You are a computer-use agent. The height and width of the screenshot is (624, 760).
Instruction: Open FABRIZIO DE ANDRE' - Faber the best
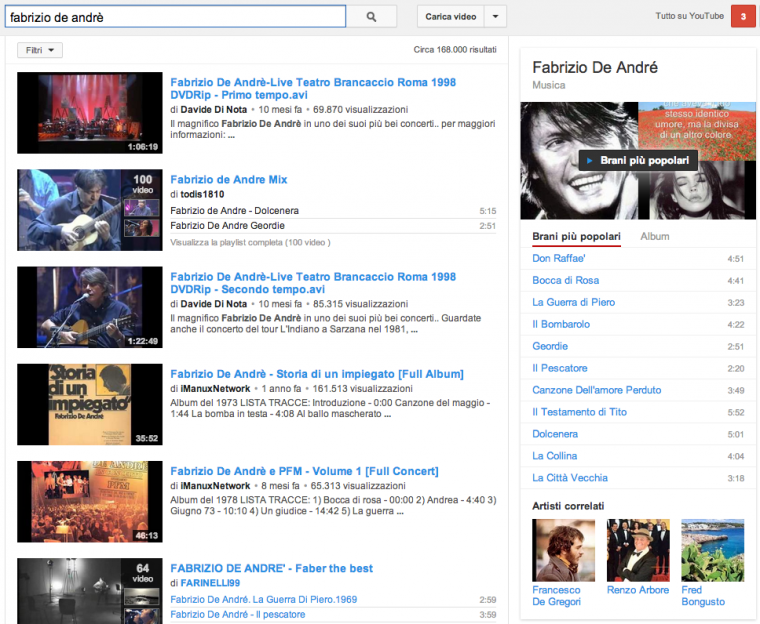(271, 568)
